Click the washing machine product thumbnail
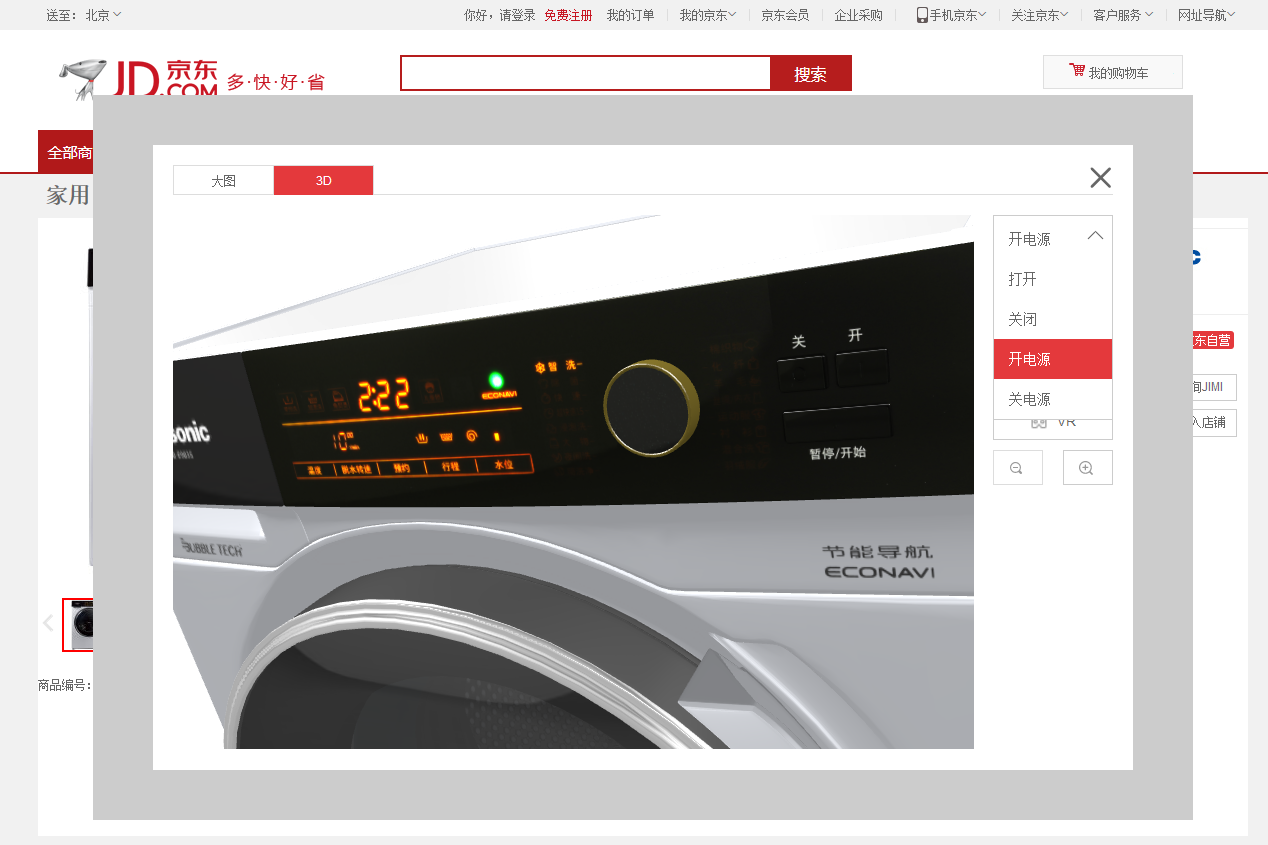1268x845 pixels. click(x=78, y=624)
